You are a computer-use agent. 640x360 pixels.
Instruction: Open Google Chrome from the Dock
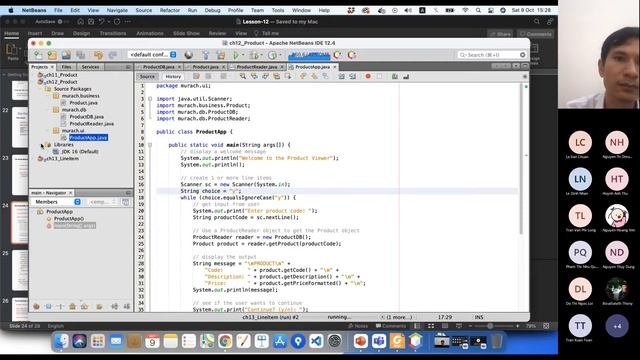click(224, 341)
